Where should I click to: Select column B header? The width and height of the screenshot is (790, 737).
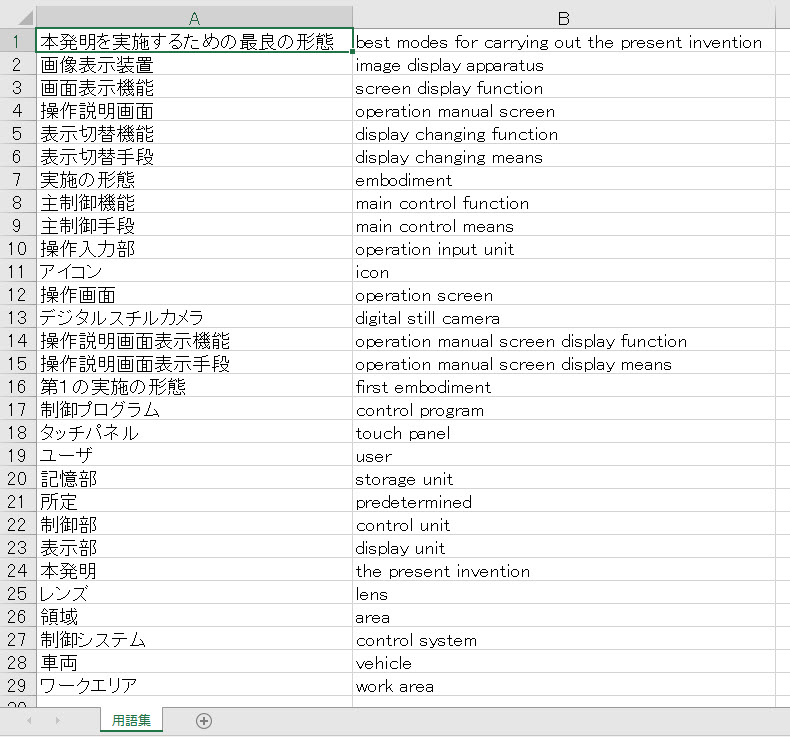[563, 18]
